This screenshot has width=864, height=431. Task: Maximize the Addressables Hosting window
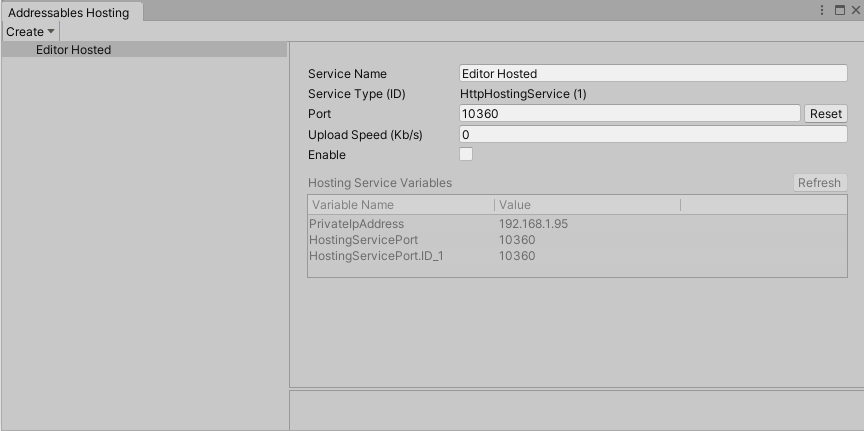click(839, 11)
